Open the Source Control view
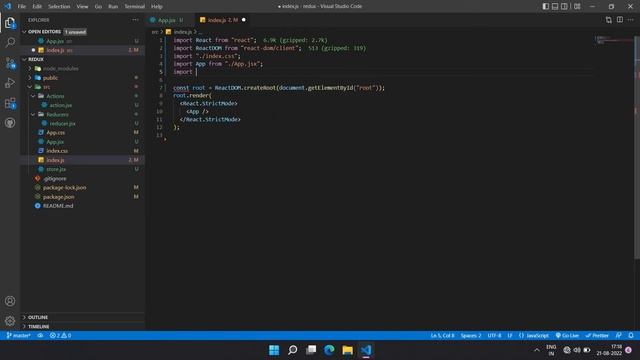Viewport: 640px width, 360px height. 10,63
